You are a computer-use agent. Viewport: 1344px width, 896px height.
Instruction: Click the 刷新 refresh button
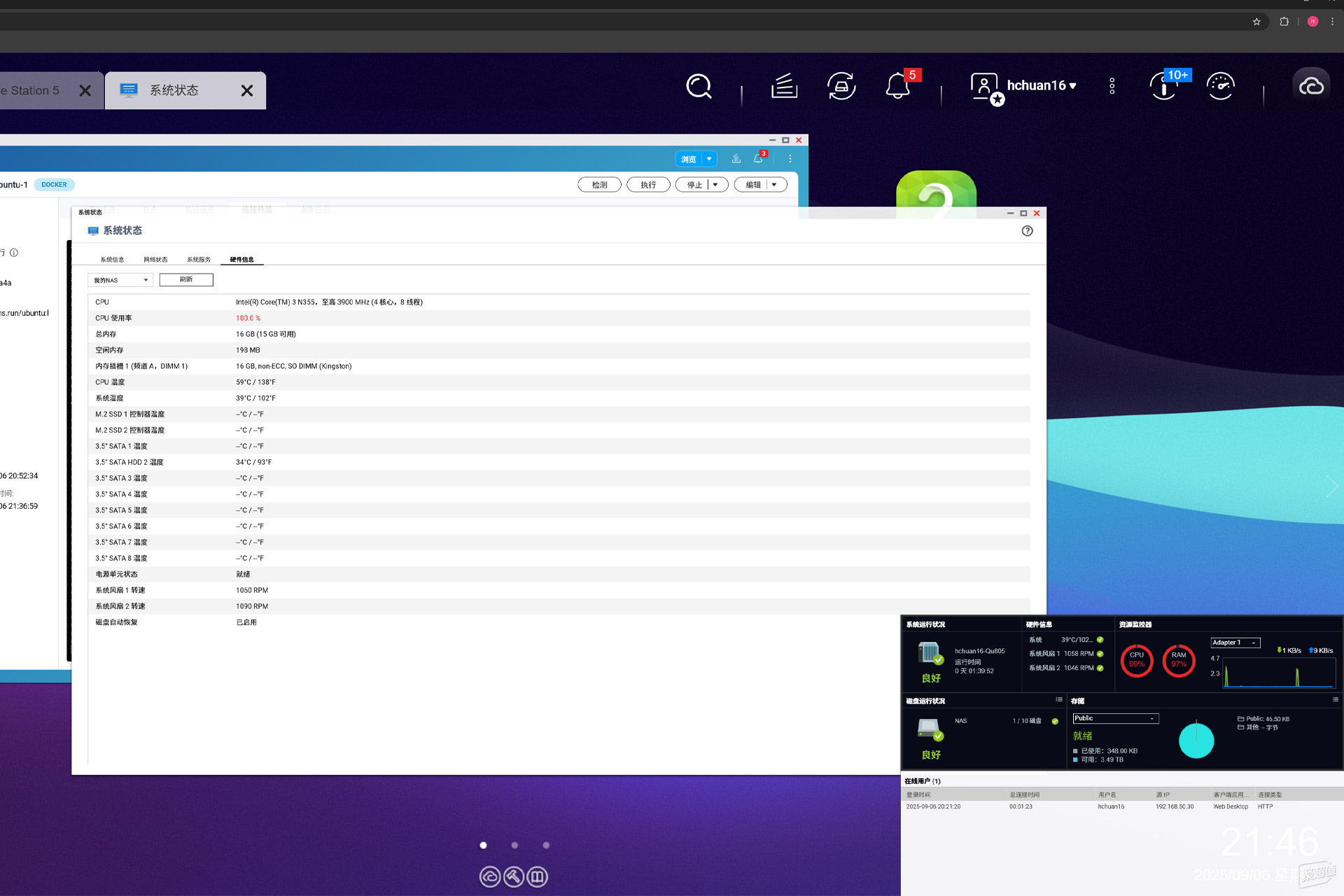pyautogui.click(x=186, y=279)
